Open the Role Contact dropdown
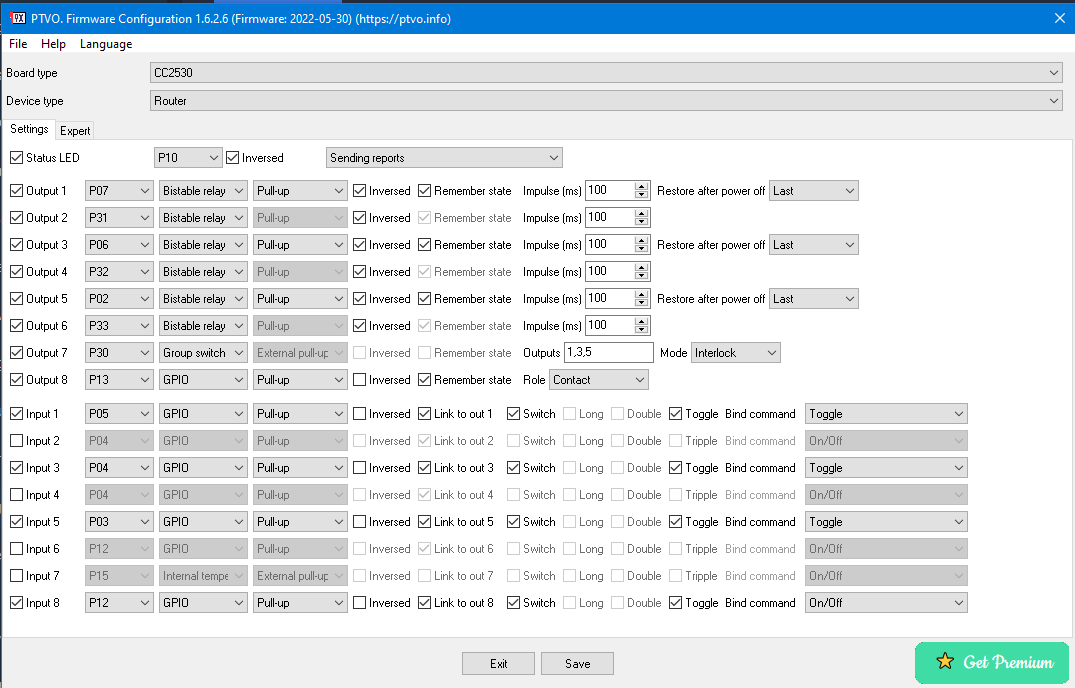This screenshot has height=688, width=1075. click(599, 380)
